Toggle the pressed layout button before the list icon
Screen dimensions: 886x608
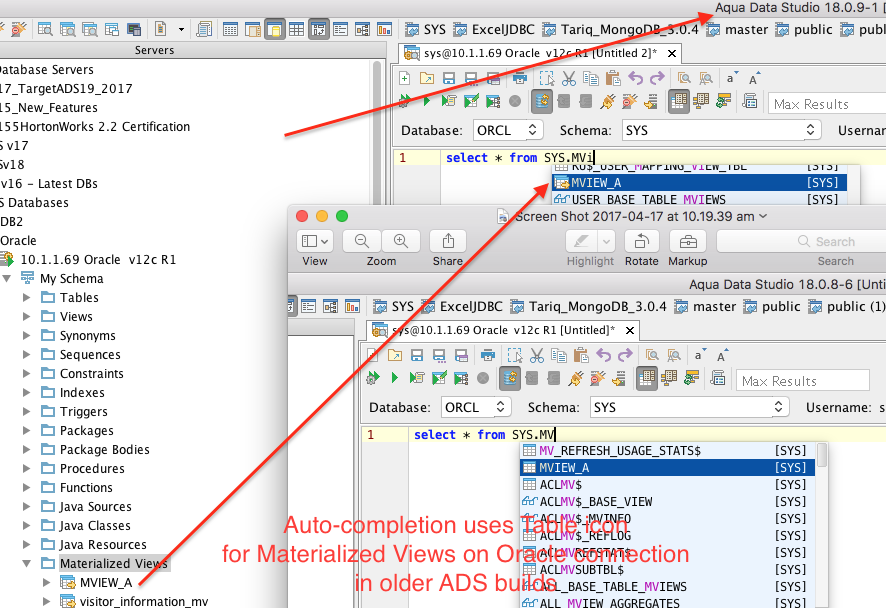point(319,29)
